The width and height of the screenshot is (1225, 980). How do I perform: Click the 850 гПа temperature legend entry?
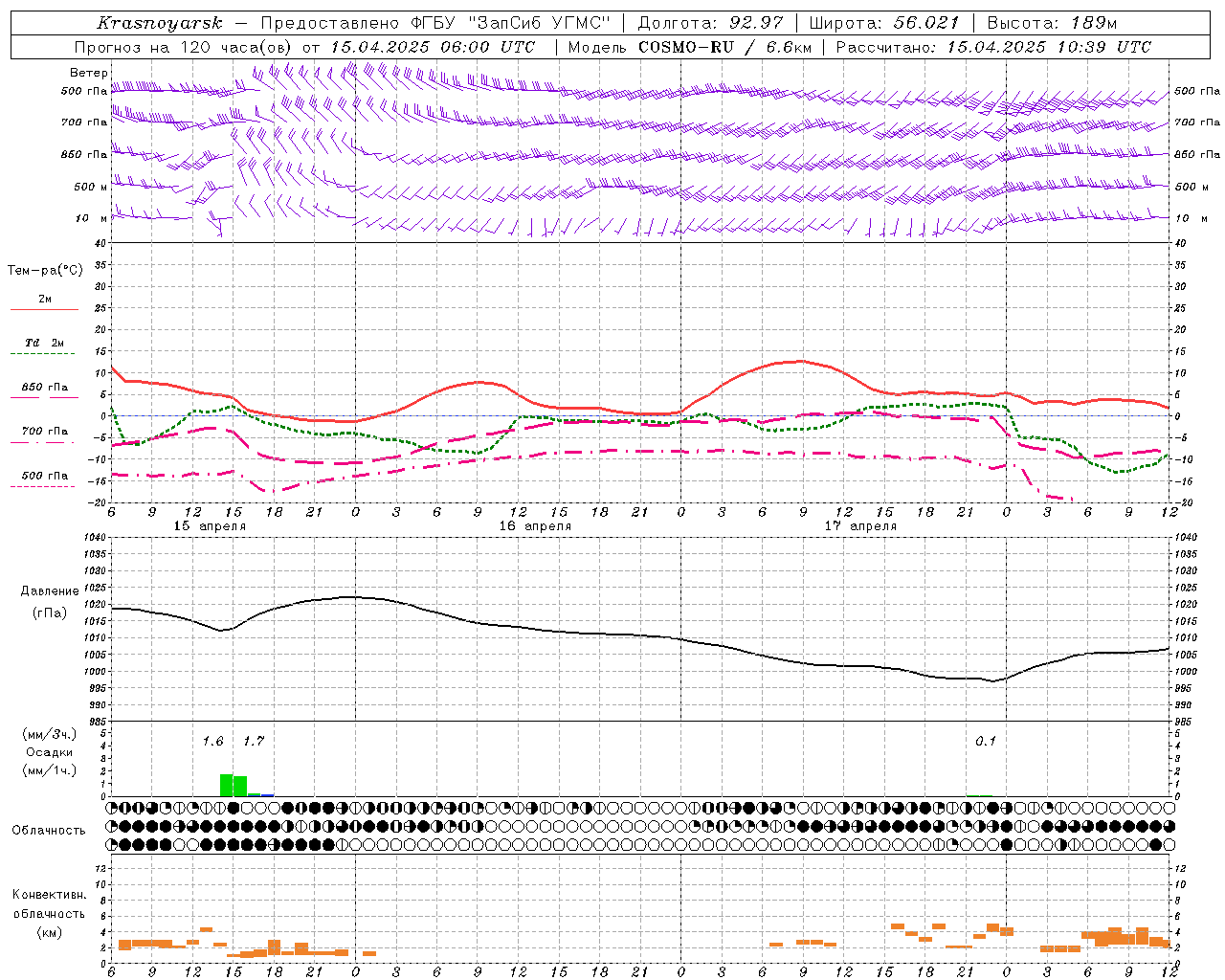[45, 388]
